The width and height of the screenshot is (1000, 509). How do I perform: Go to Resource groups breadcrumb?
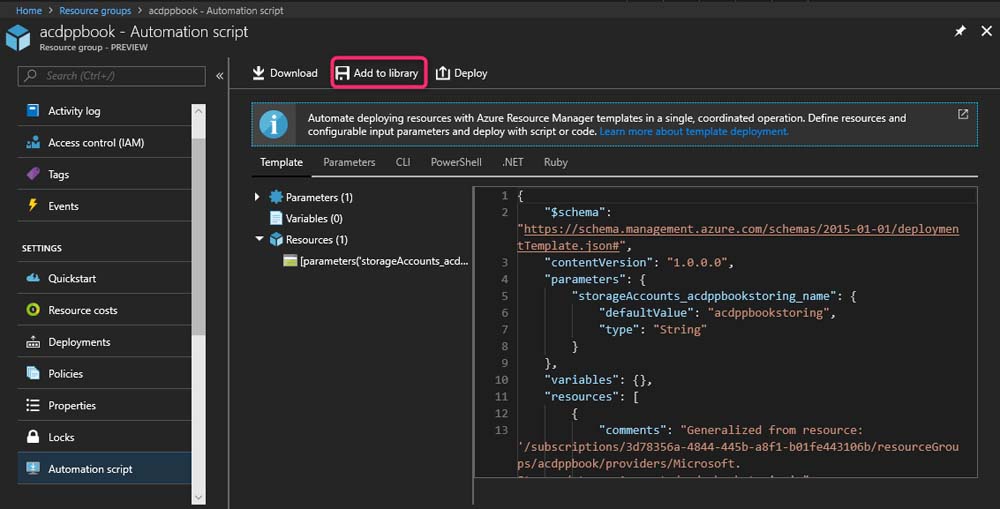pos(95,10)
